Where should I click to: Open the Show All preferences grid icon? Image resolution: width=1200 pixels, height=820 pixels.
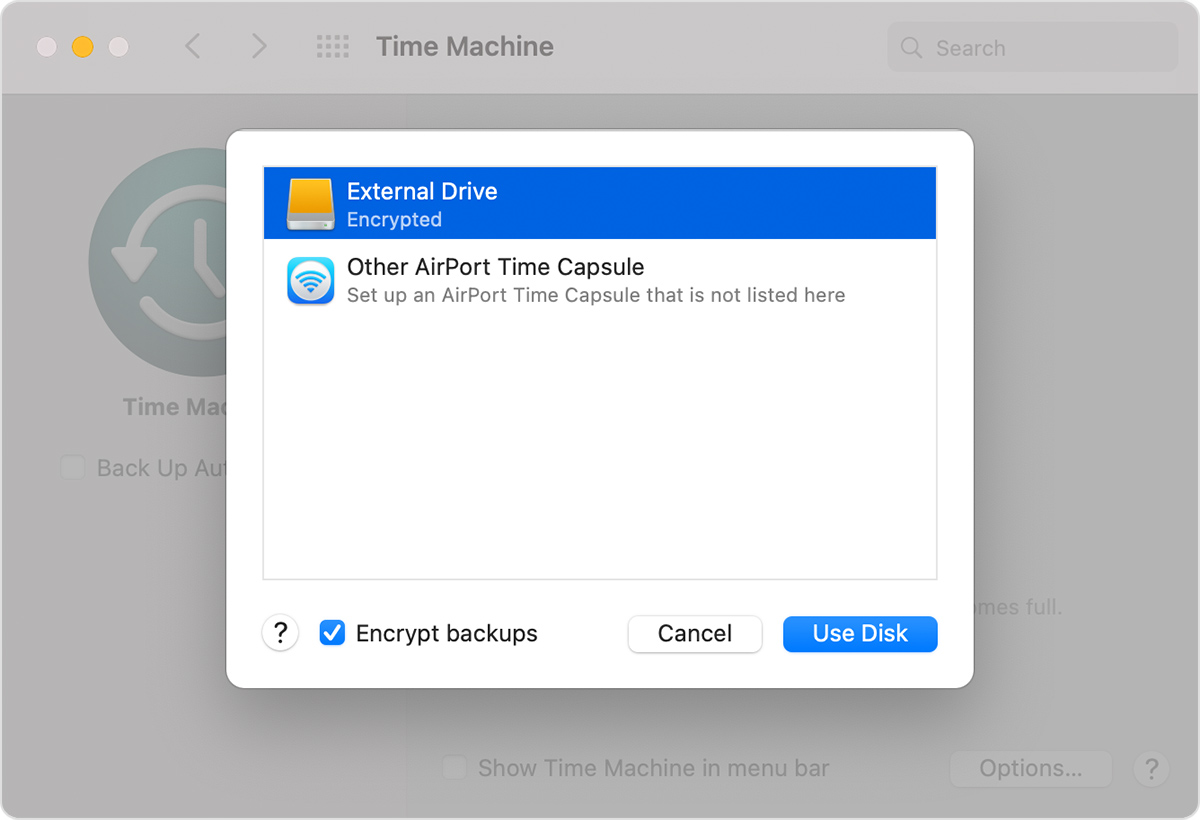332,46
